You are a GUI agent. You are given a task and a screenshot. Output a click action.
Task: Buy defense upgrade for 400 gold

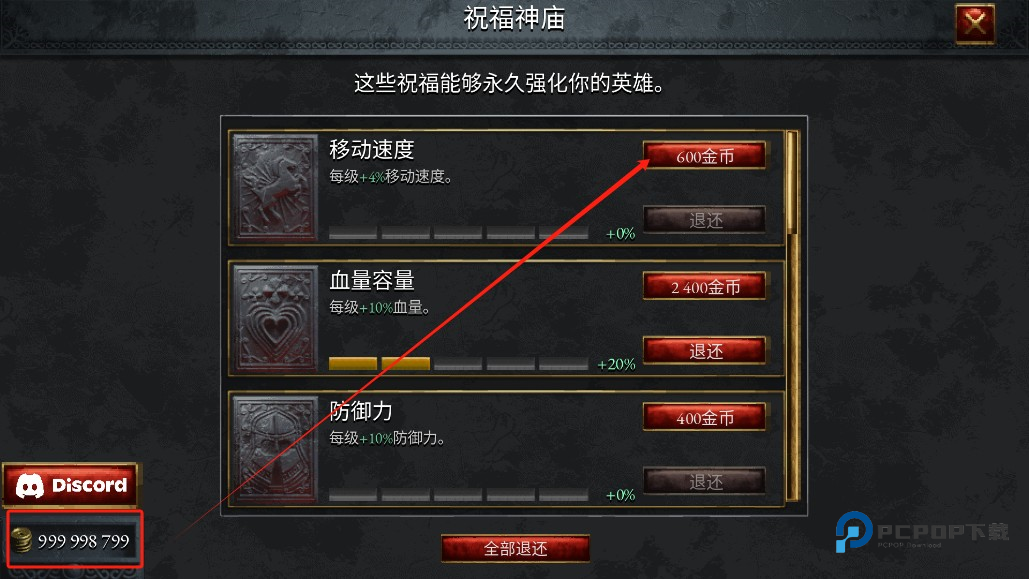click(x=704, y=417)
